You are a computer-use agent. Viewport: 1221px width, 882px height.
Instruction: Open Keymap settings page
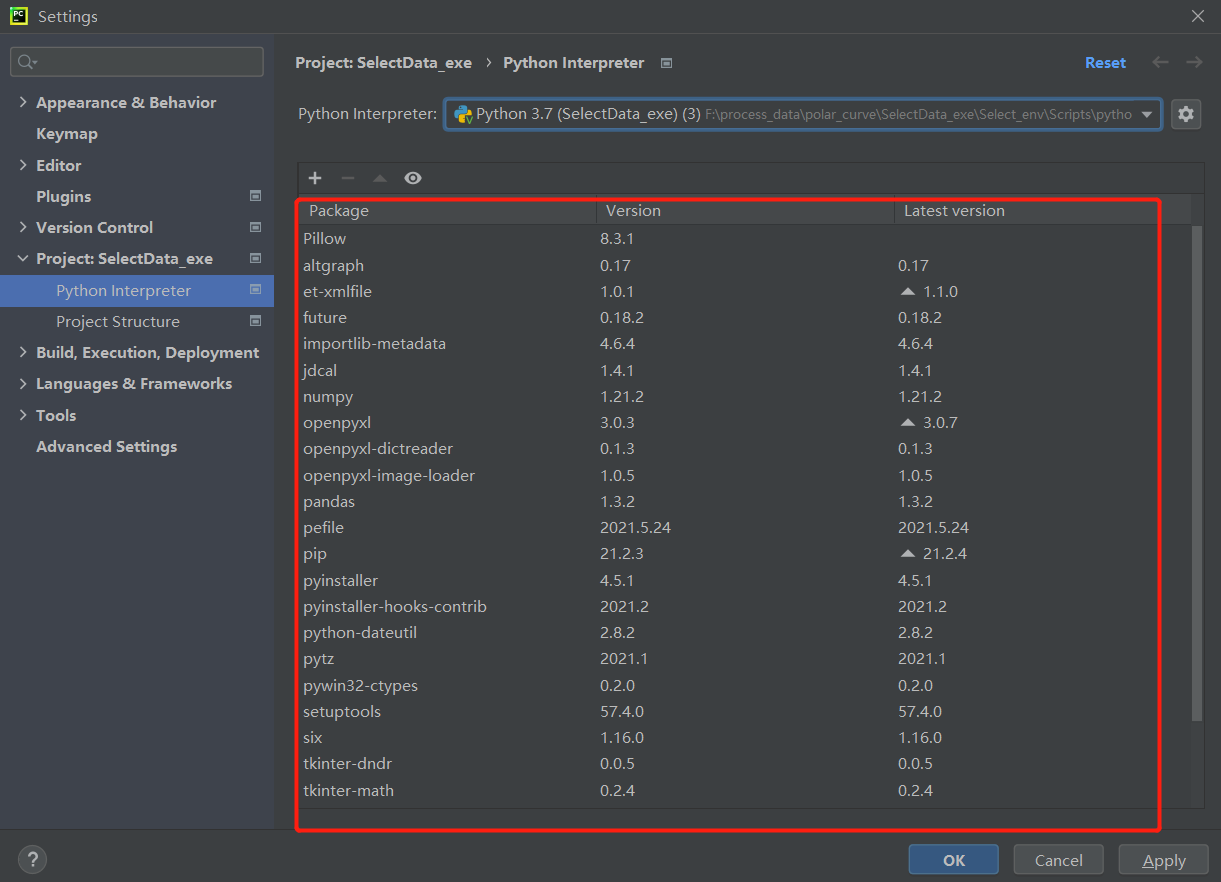pos(67,134)
